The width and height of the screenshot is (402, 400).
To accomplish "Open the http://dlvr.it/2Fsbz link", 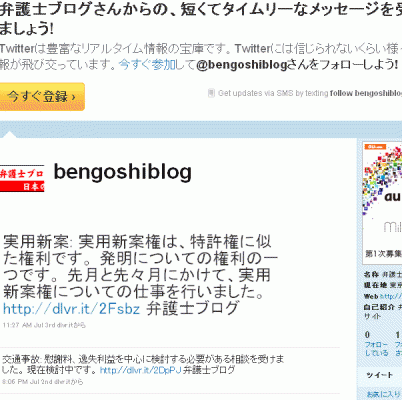I will (x=71, y=309).
